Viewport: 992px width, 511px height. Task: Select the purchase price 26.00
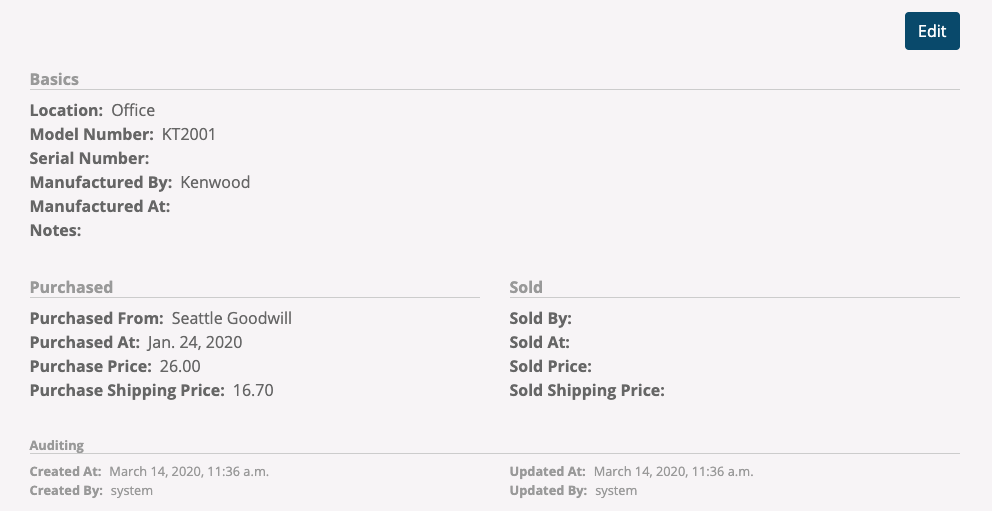click(x=180, y=366)
